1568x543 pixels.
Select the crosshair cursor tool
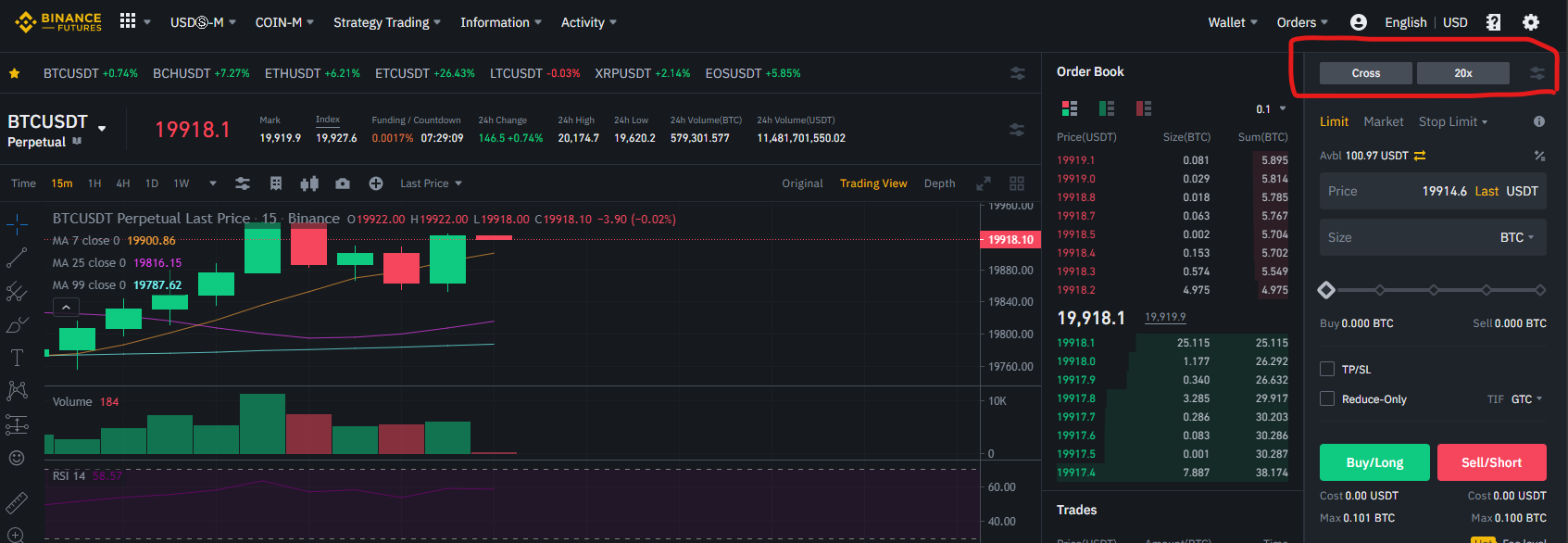click(17, 224)
